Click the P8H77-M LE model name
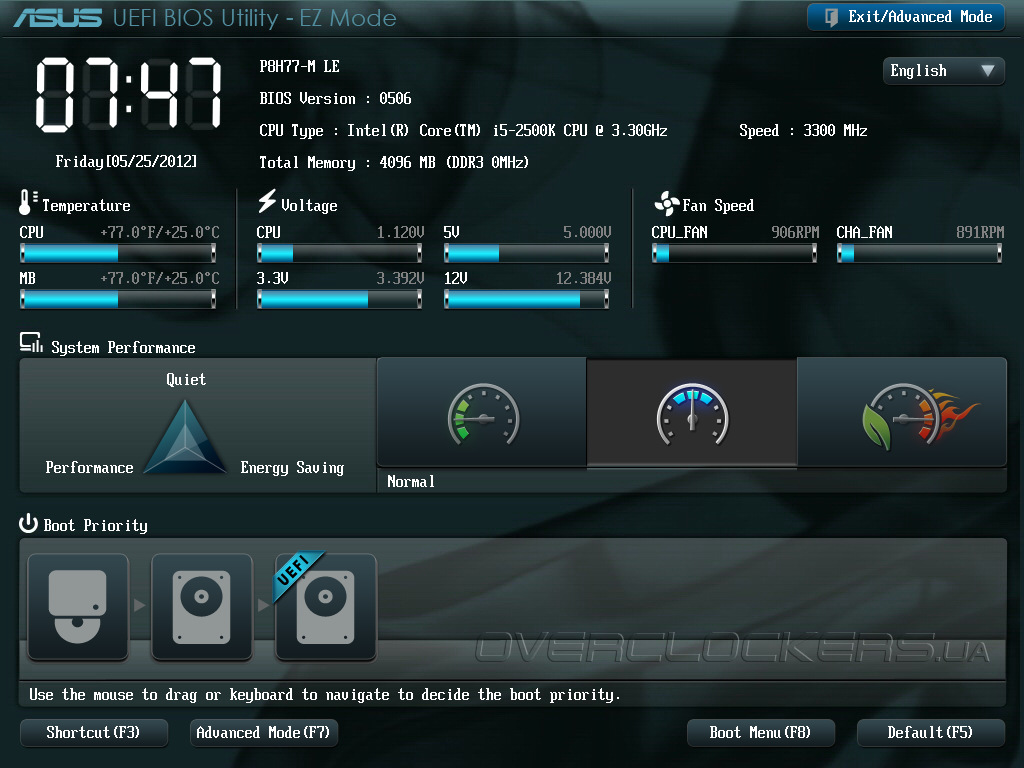The height and width of the screenshot is (768, 1024). (x=299, y=66)
